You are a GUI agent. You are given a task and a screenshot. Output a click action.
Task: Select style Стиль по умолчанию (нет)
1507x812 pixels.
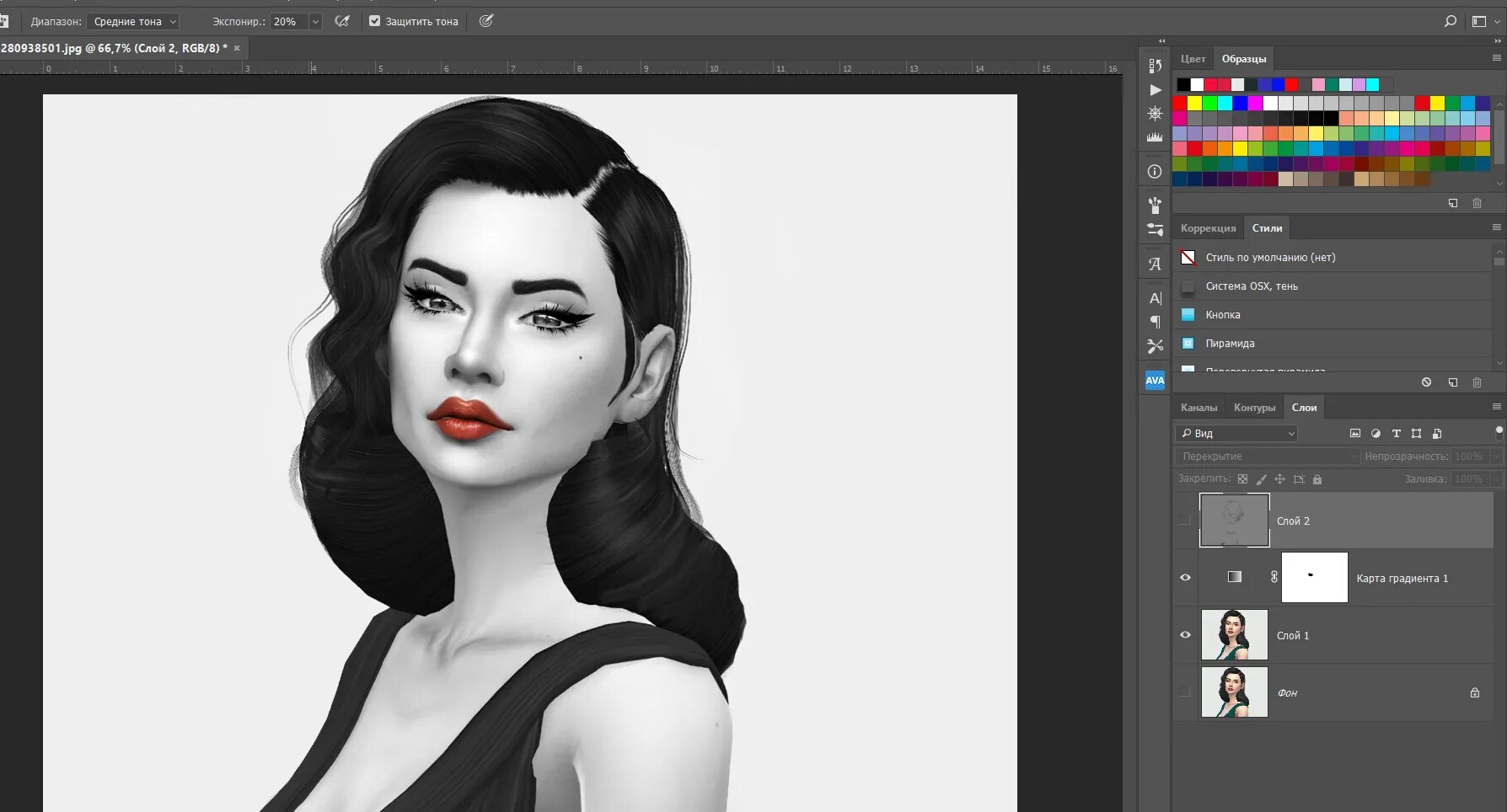[x=1333, y=258]
